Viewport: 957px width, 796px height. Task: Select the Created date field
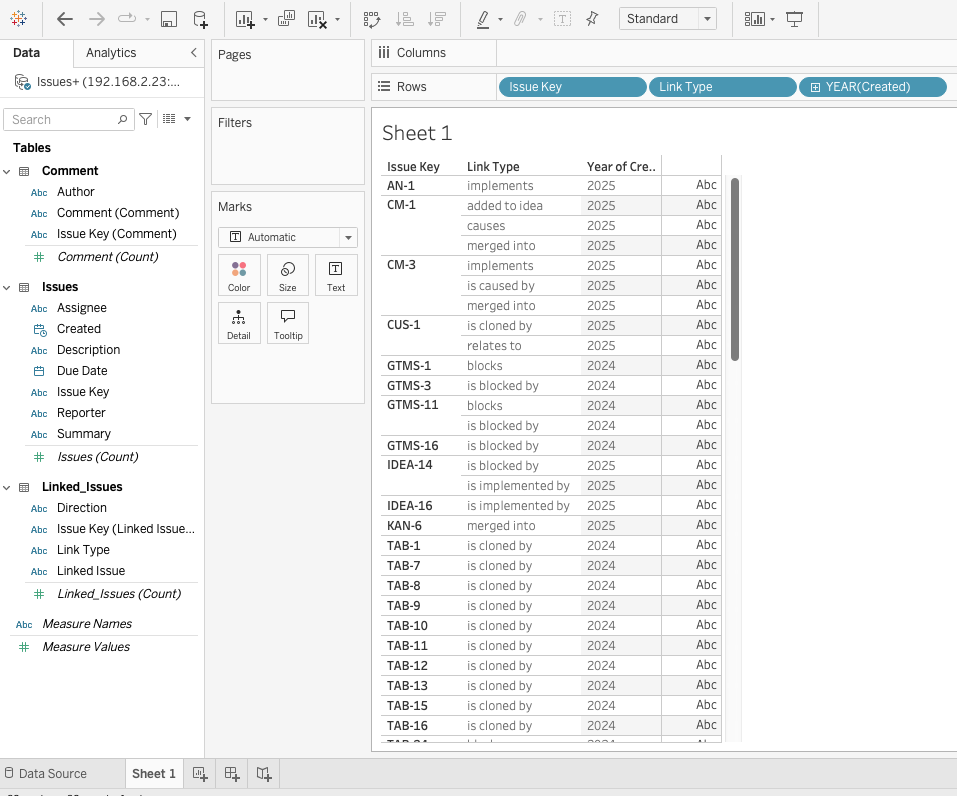pyautogui.click(x=79, y=329)
